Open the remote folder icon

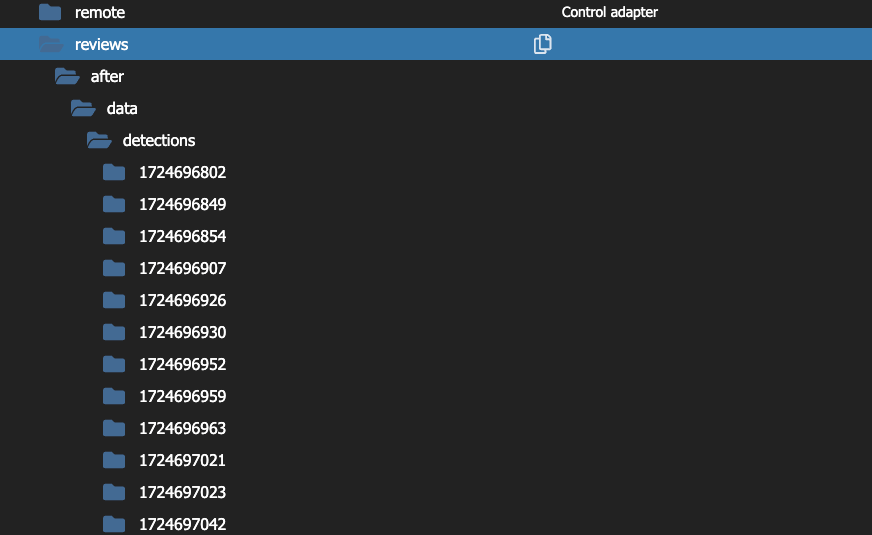50,12
